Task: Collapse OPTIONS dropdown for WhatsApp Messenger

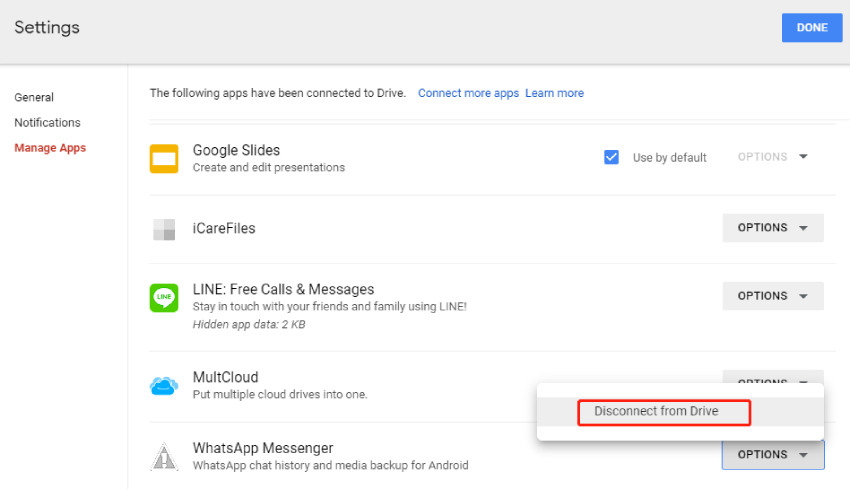Action: pyautogui.click(x=772, y=454)
